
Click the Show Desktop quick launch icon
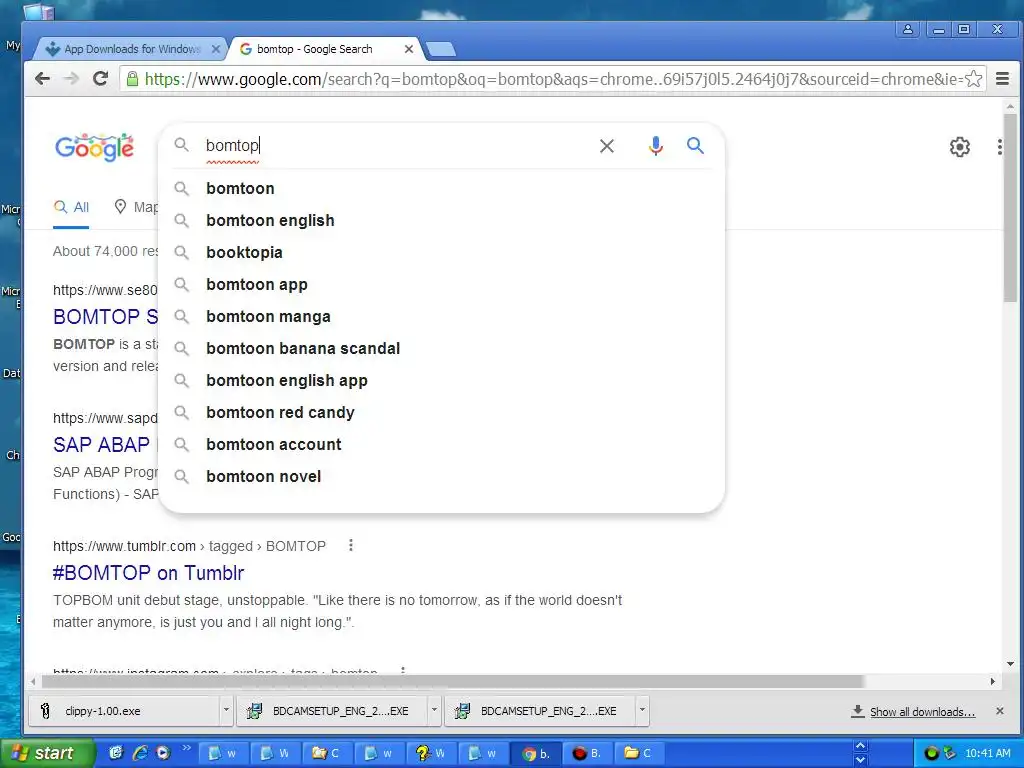(116, 753)
